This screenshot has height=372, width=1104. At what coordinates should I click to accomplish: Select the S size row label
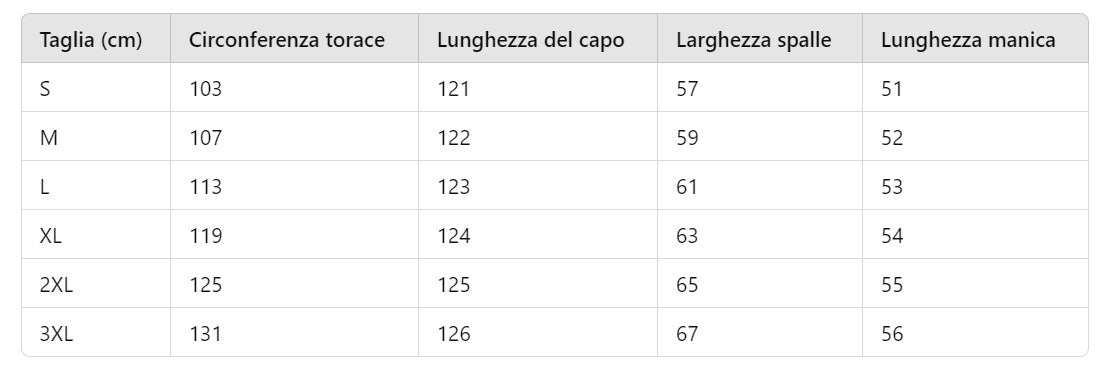point(45,89)
